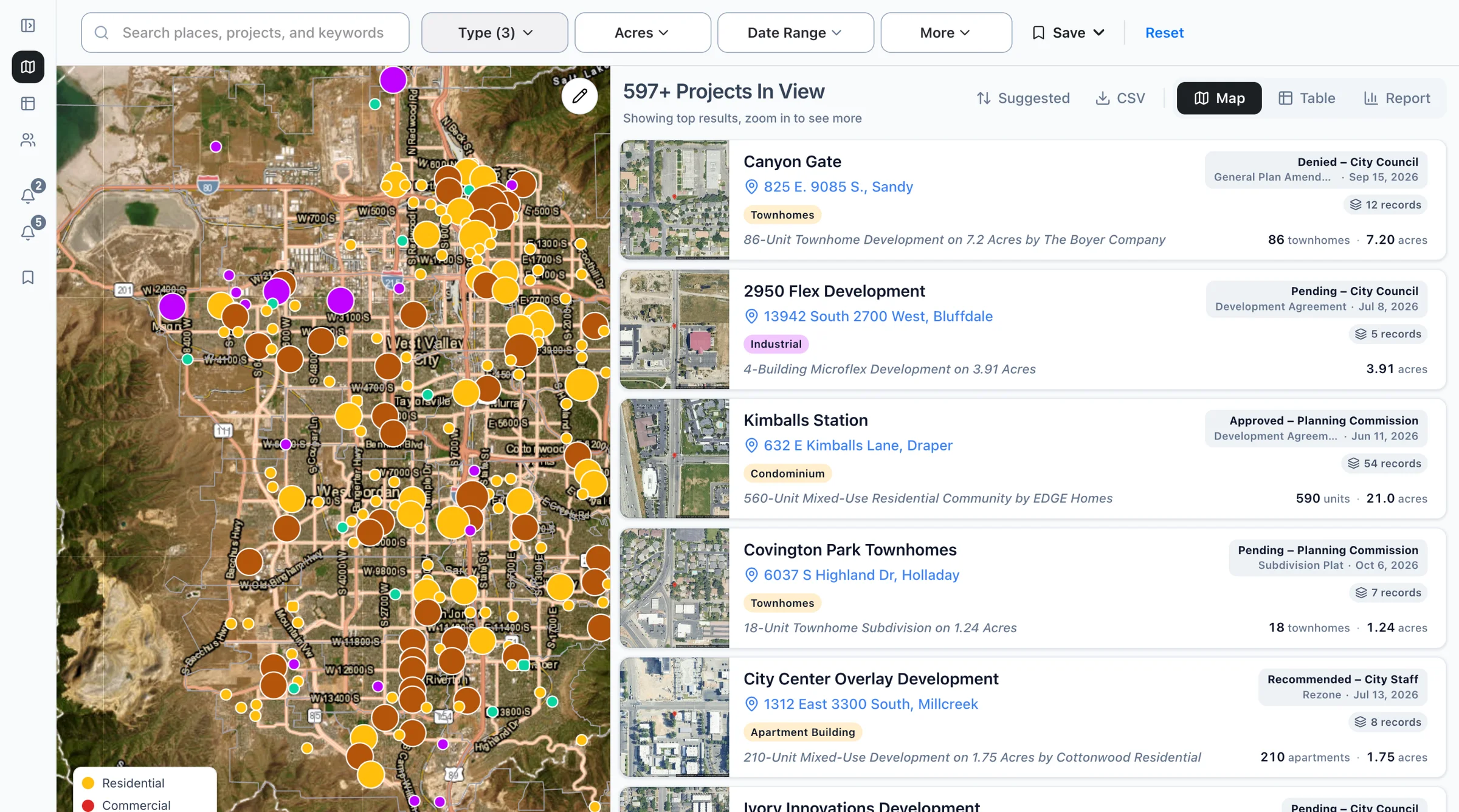Open City Center Overlay Development thumbnail
This screenshot has height=812, width=1459.
coord(674,717)
